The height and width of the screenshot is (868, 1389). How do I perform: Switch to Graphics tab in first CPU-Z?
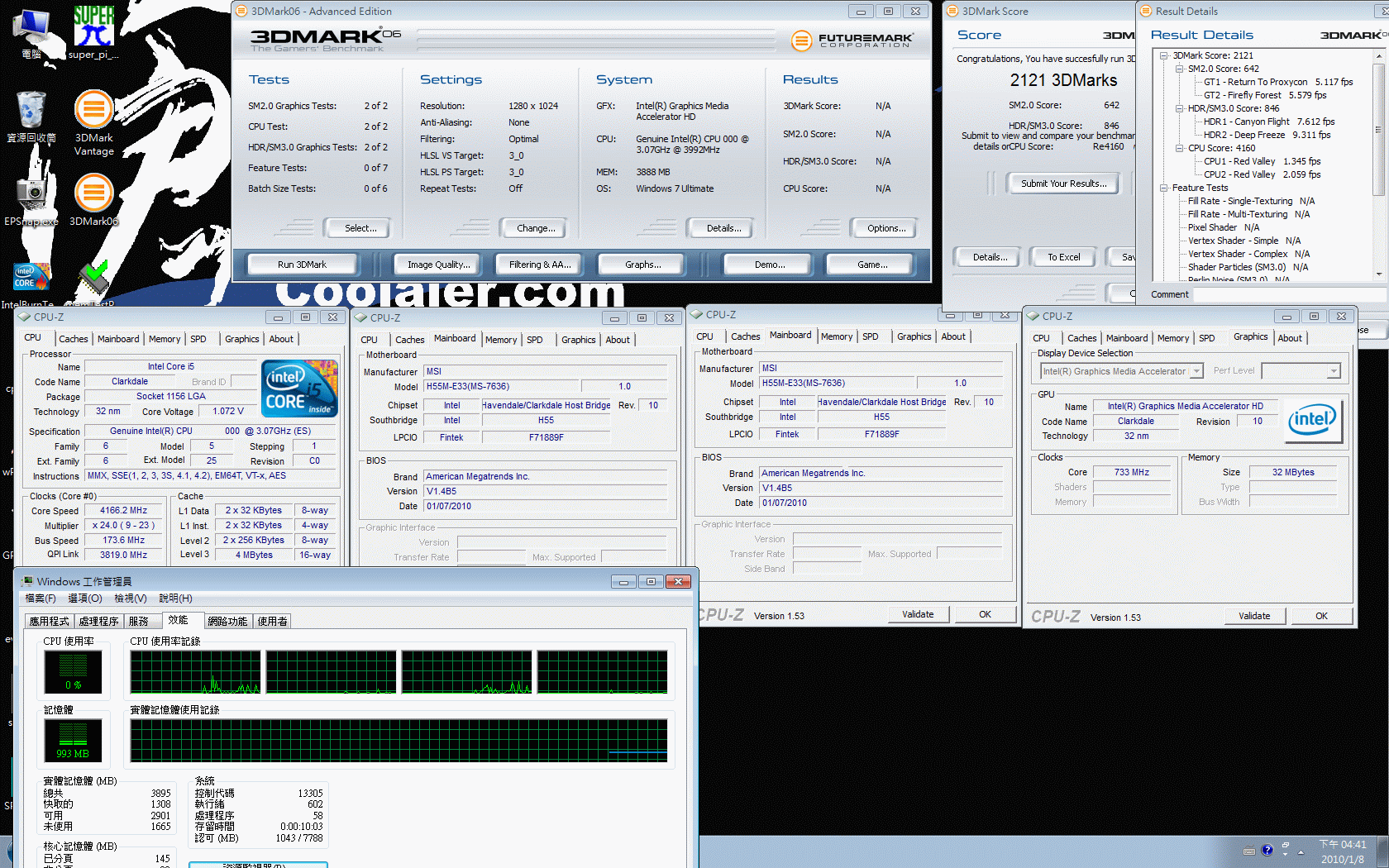pos(241,339)
